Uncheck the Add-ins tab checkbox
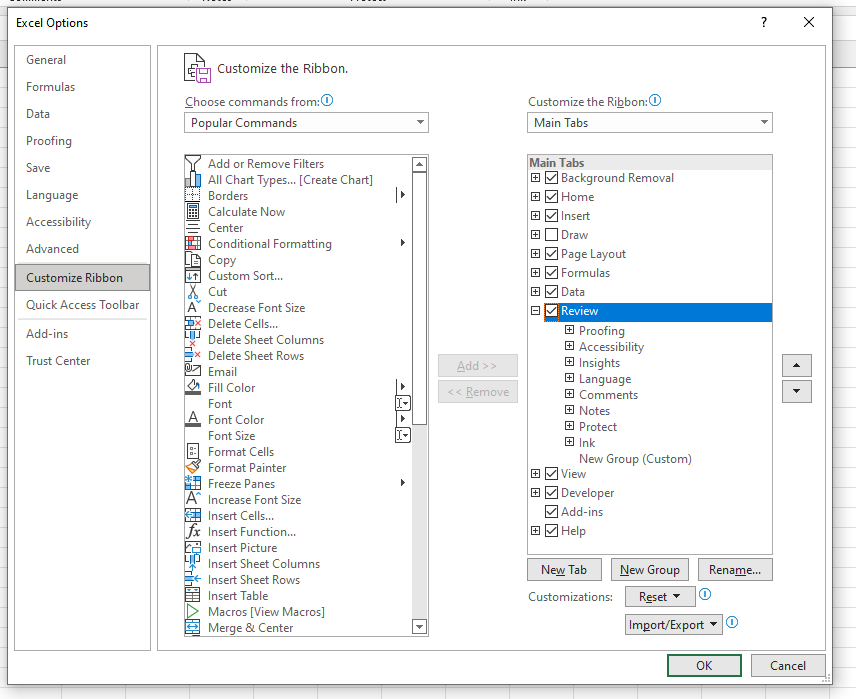Image resolution: width=856 pixels, height=699 pixels. click(551, 512)
